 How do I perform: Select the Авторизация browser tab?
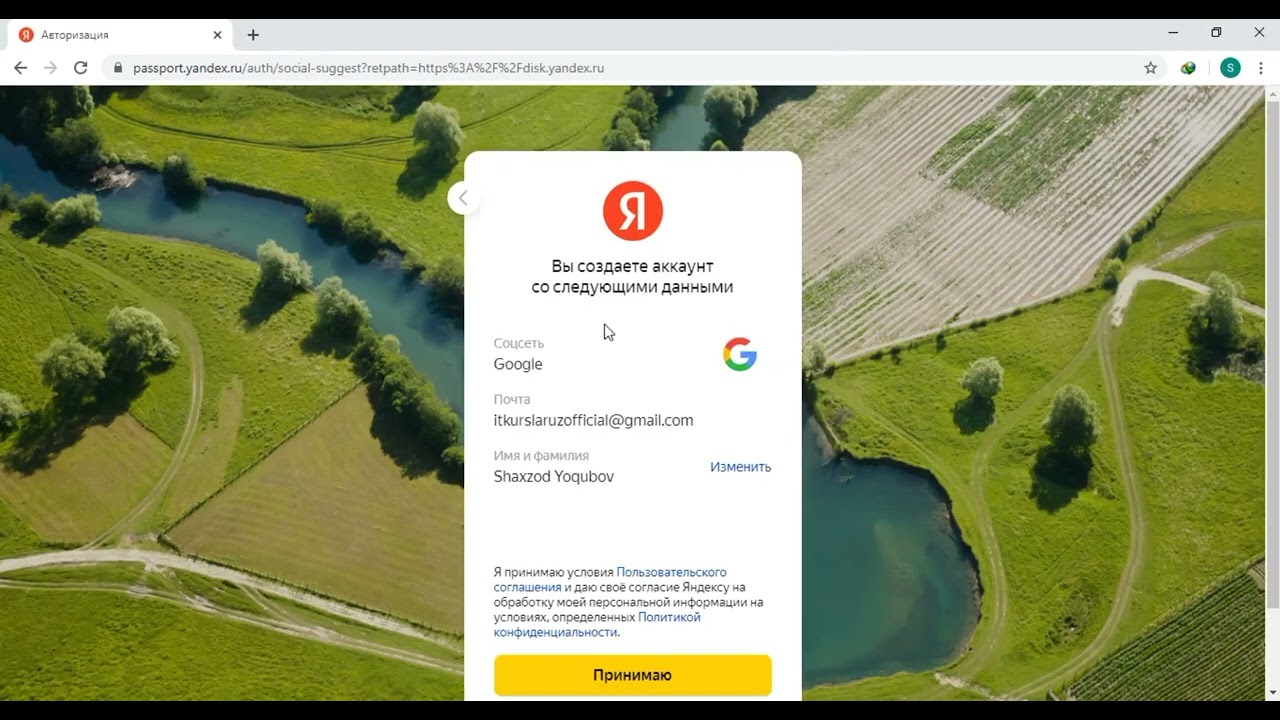121,35
